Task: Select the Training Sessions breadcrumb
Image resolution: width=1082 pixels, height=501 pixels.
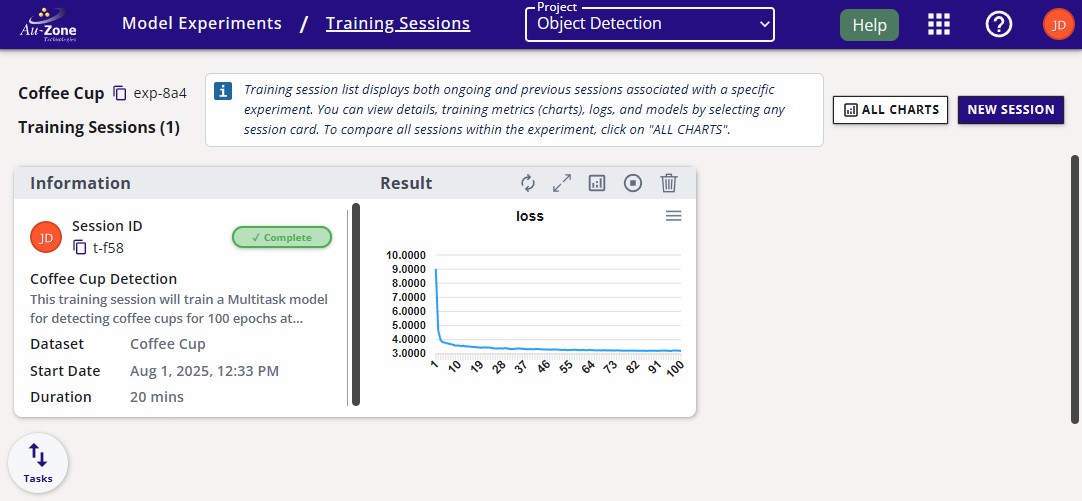Action: pos(397,23)
